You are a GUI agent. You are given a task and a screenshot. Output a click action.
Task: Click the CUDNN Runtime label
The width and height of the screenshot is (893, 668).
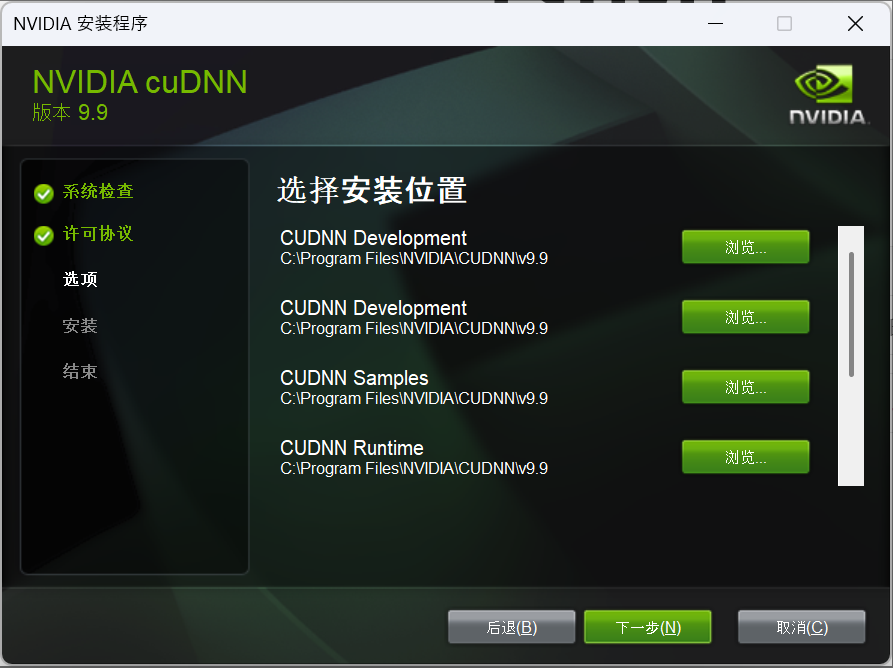point(352,448)
